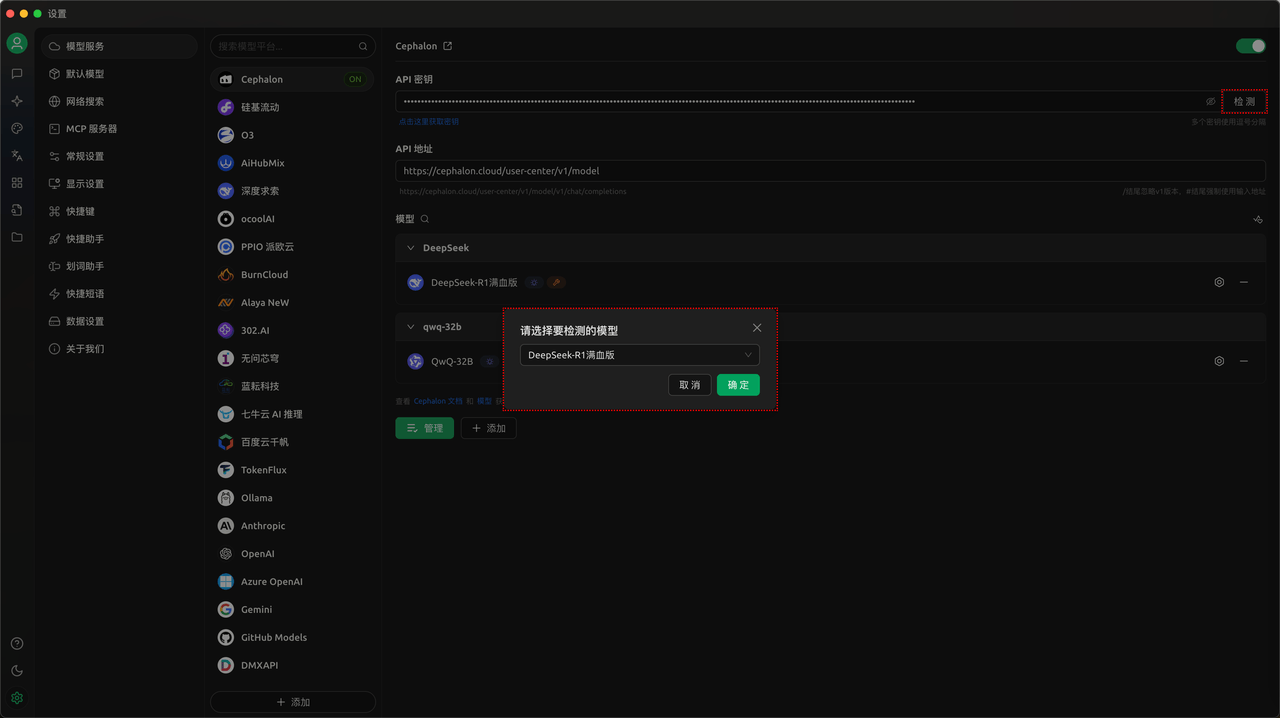The image size is (1280, 718).
Task: Go to MCP 服务器 settings
Action: pos(91,129)
